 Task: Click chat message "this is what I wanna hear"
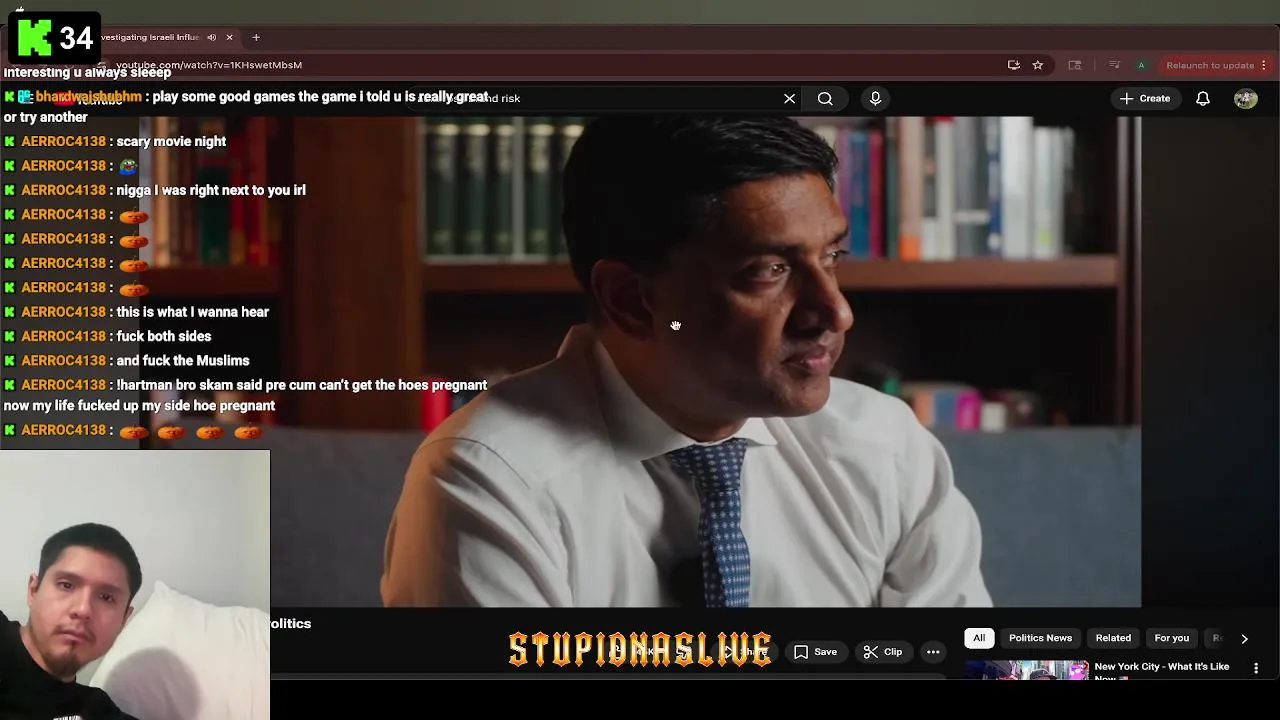[192, 312]
